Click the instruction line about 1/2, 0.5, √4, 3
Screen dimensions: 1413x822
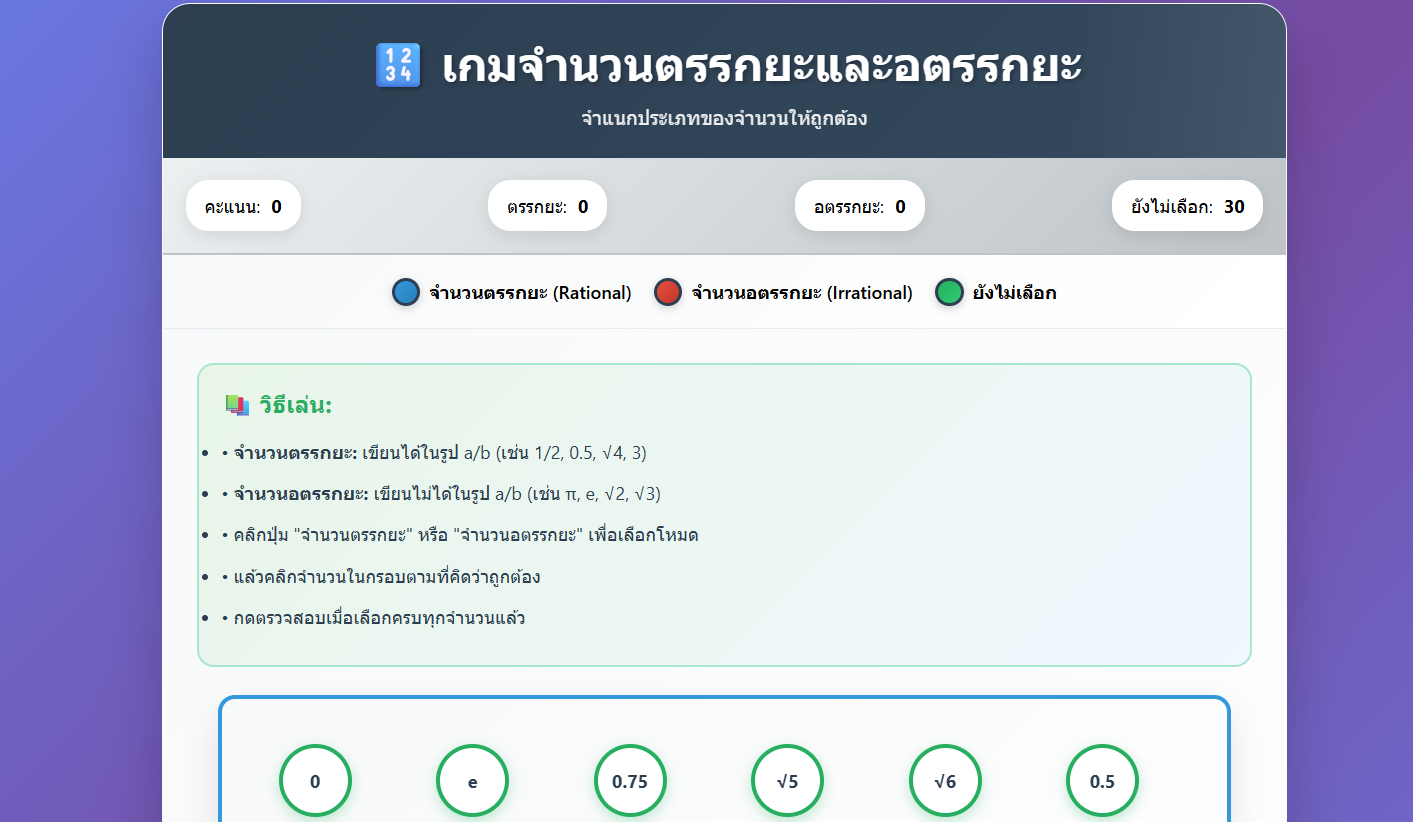[434, 453]
